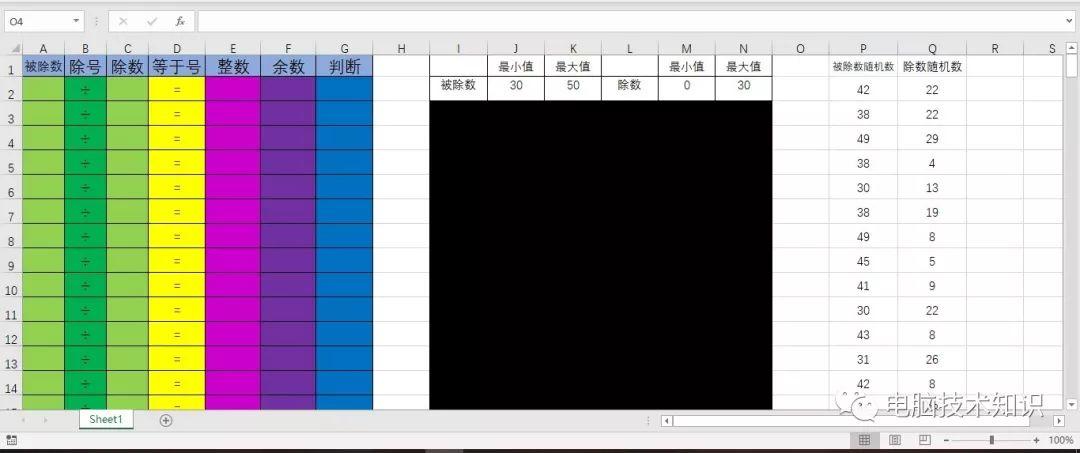Click the equals sign in cell D2
1080x453 pixels.
click(x=177, y=89)
